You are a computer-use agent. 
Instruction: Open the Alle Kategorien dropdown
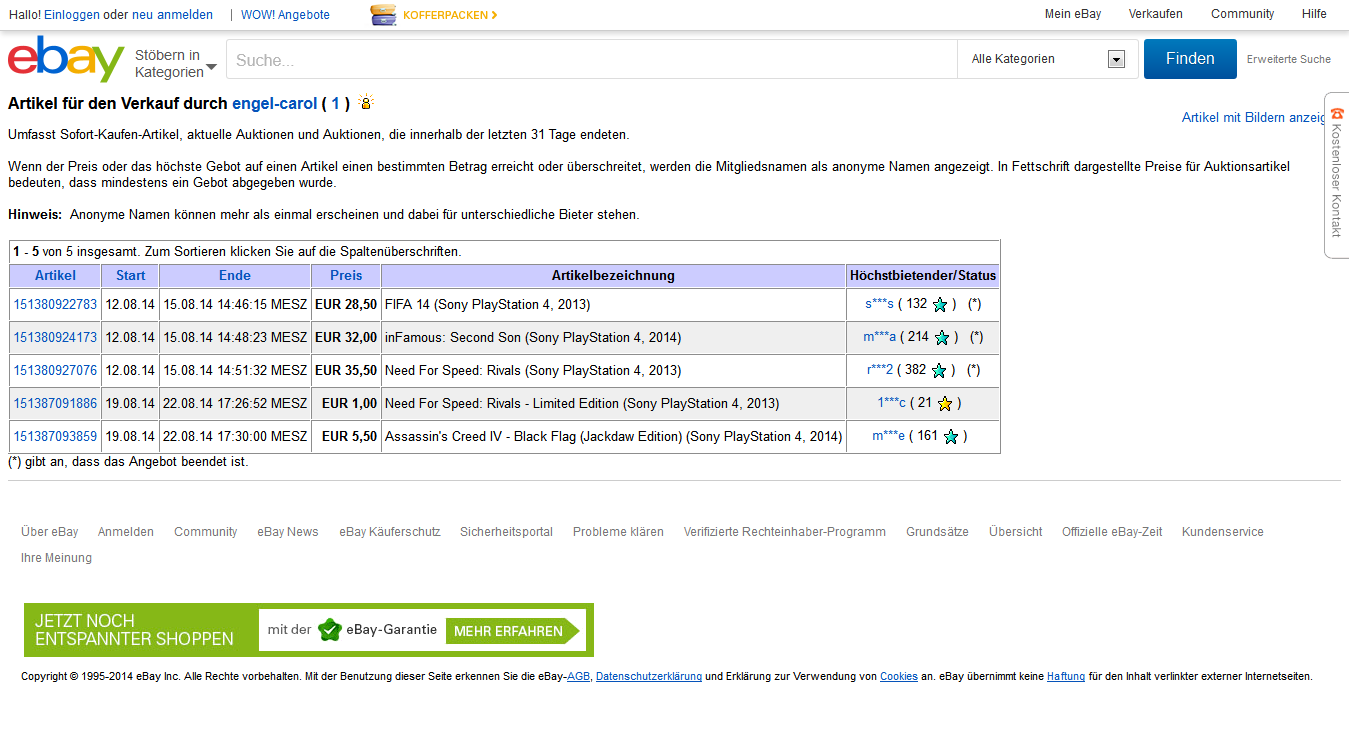(x=1047, y=59)
